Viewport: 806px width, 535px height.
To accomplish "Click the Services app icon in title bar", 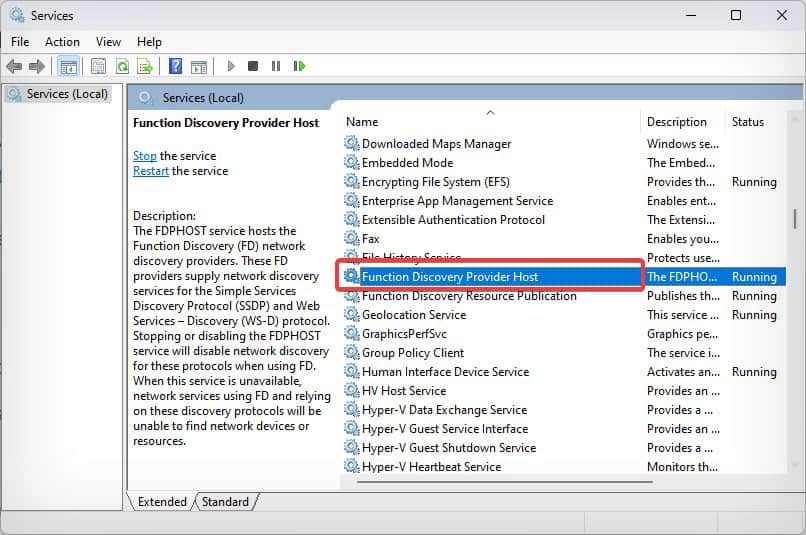I will (x=17, y=15).
